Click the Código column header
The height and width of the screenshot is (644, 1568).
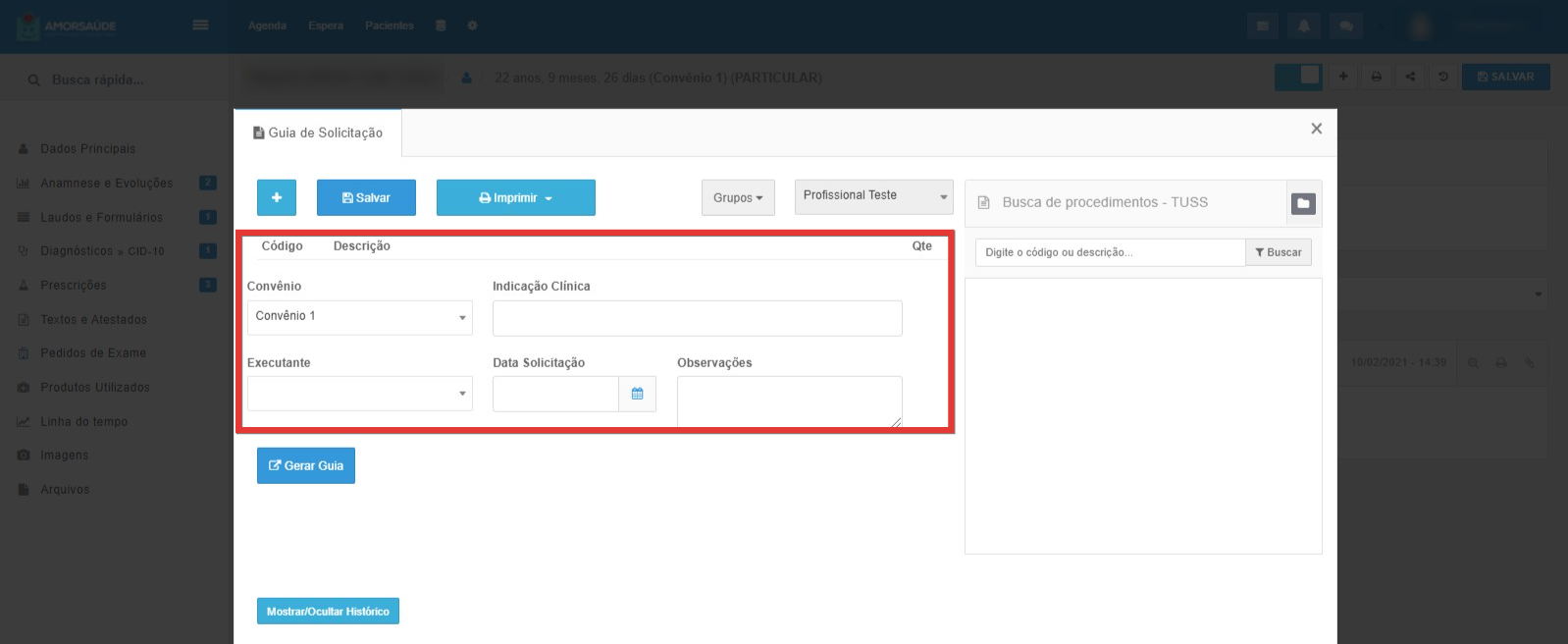(x=282, y=245)
